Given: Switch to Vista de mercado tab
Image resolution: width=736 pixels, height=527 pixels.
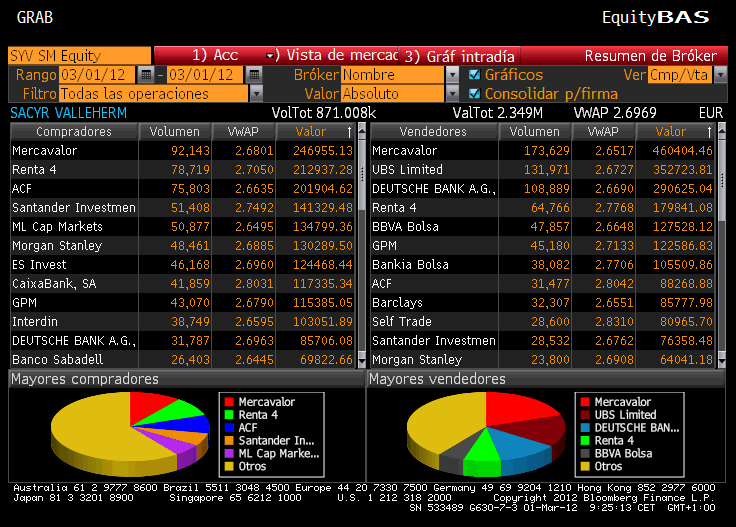Looking at the screenshot, I should (337, 55).
